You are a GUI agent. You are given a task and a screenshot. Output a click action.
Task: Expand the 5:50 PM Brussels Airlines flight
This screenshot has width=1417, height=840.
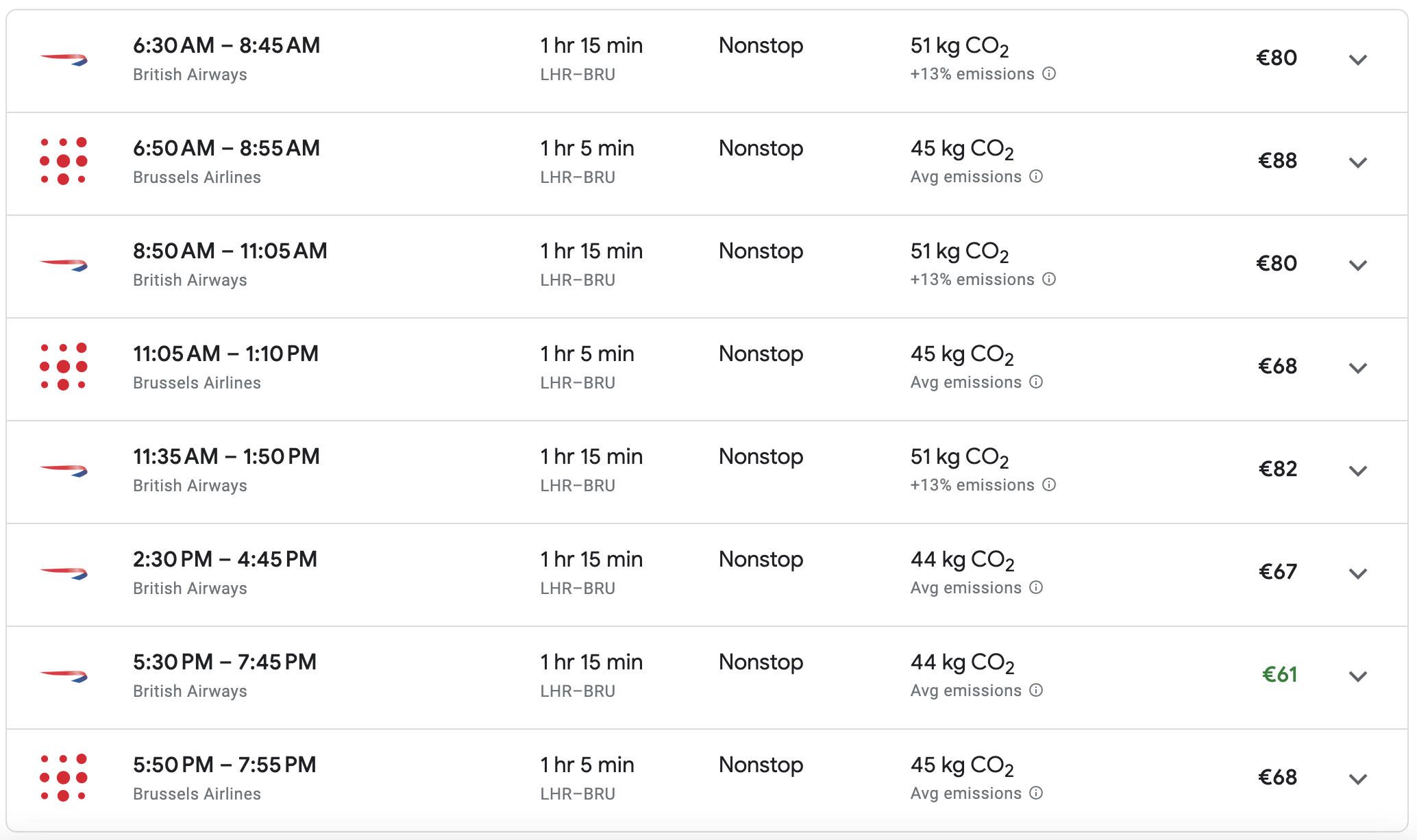pyautogui.click(x=1357, y=779)
